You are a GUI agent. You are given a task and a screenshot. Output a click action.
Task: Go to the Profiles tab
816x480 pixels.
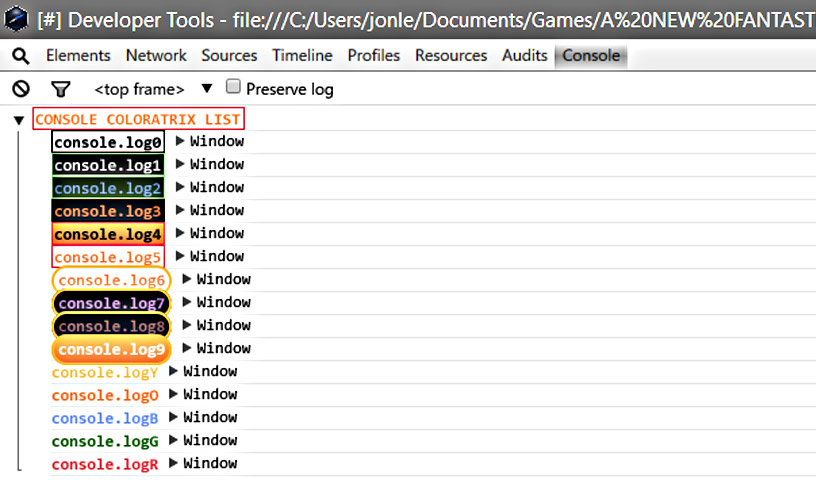click(x=374, y=55)
